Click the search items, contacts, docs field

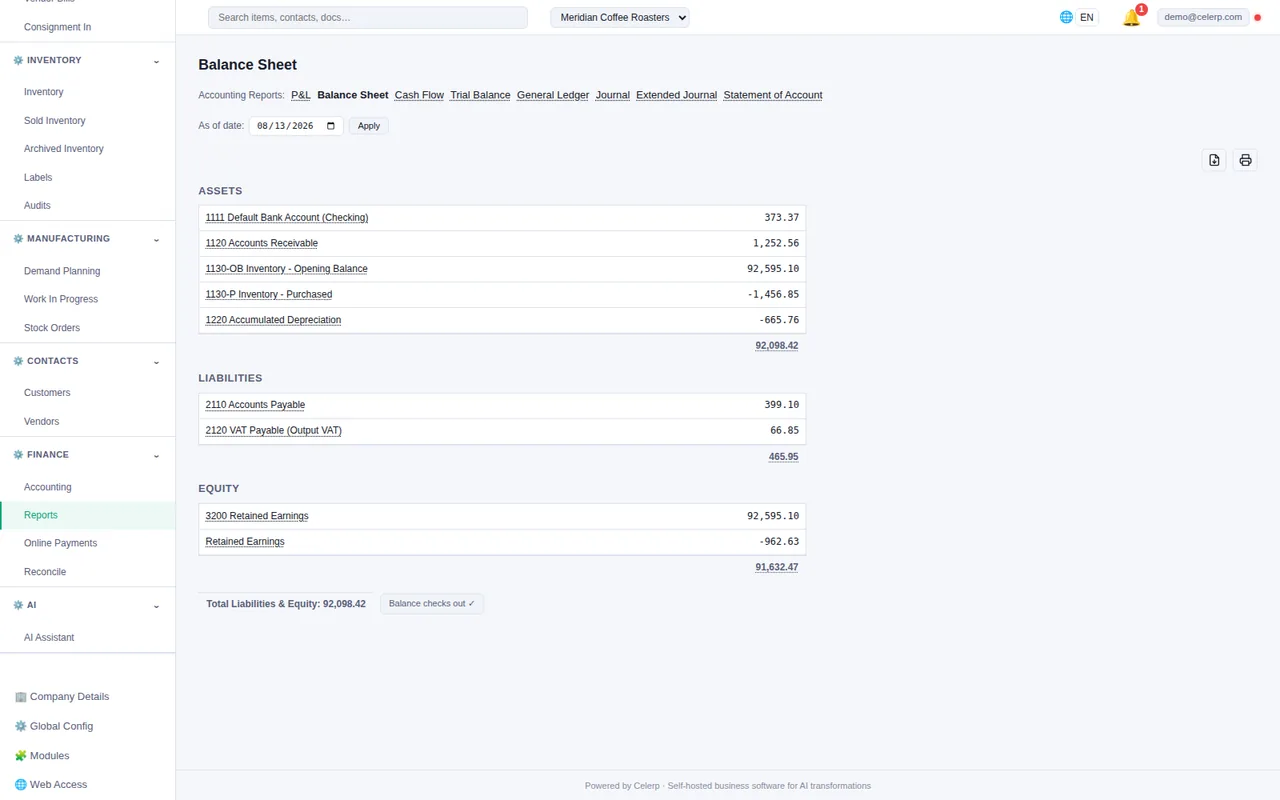[x=368, y=17]
